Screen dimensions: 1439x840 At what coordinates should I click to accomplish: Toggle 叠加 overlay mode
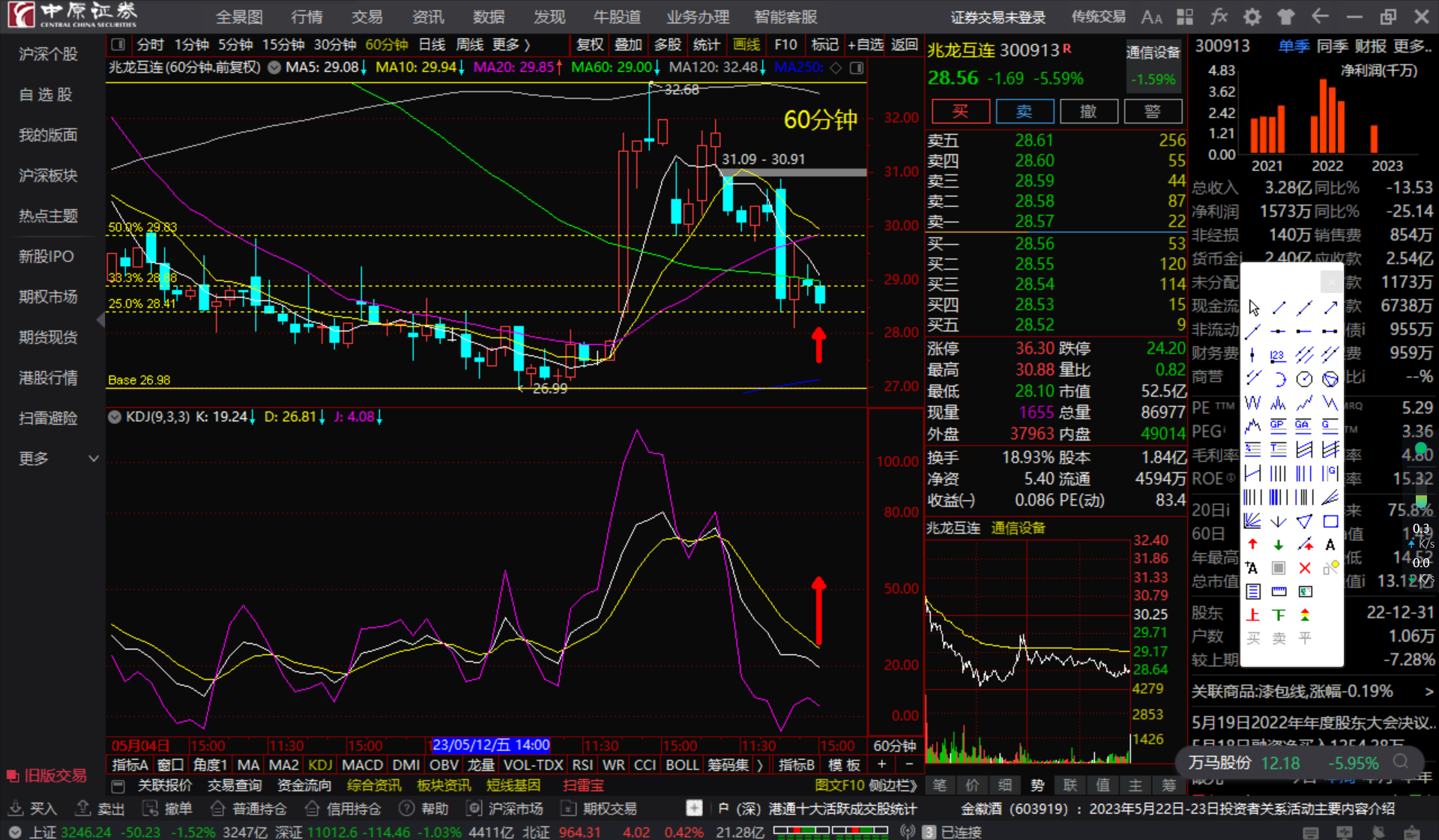click(x=628, y=45)
